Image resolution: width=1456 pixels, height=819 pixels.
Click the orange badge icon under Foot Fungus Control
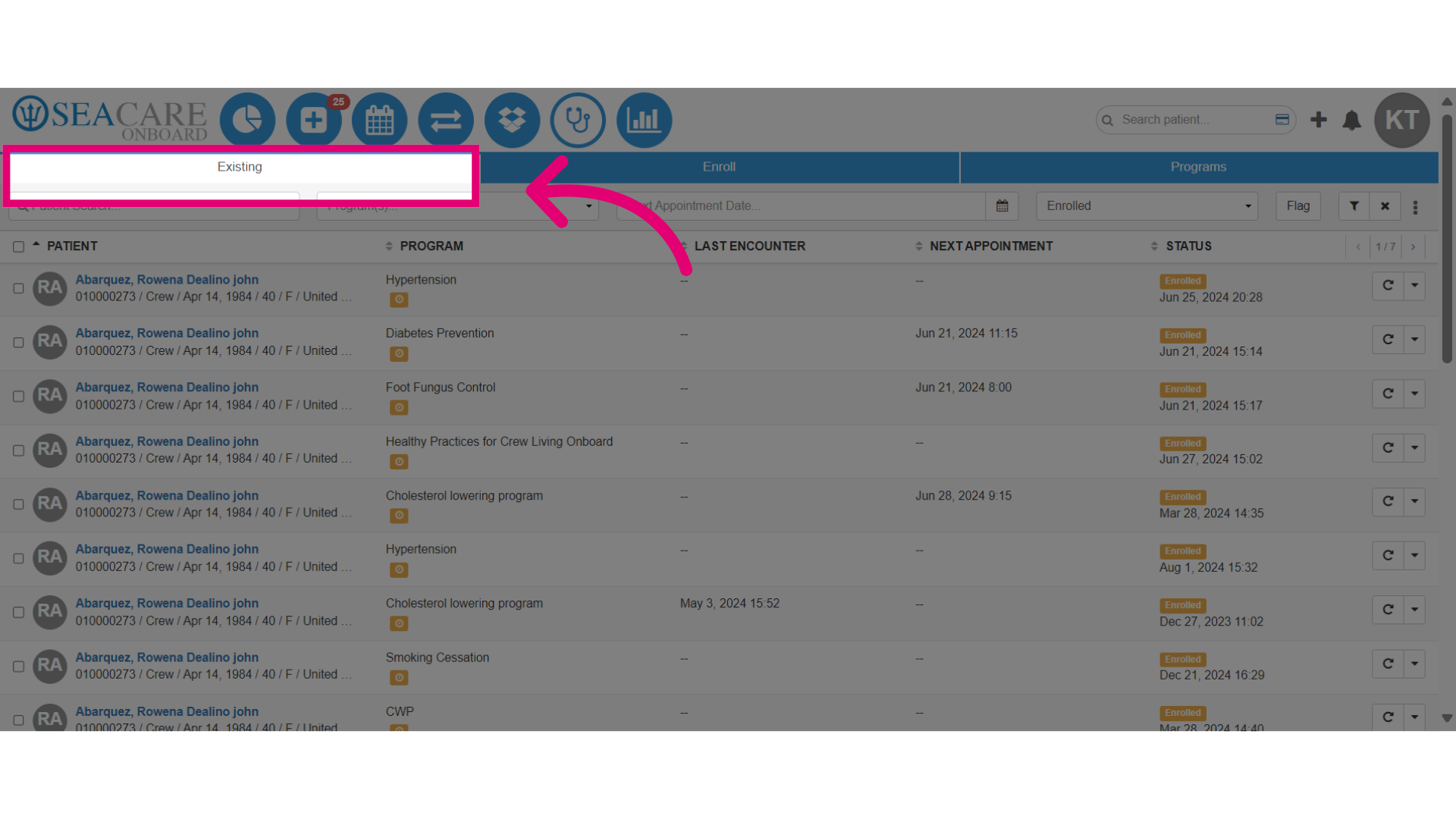(399, 407)
